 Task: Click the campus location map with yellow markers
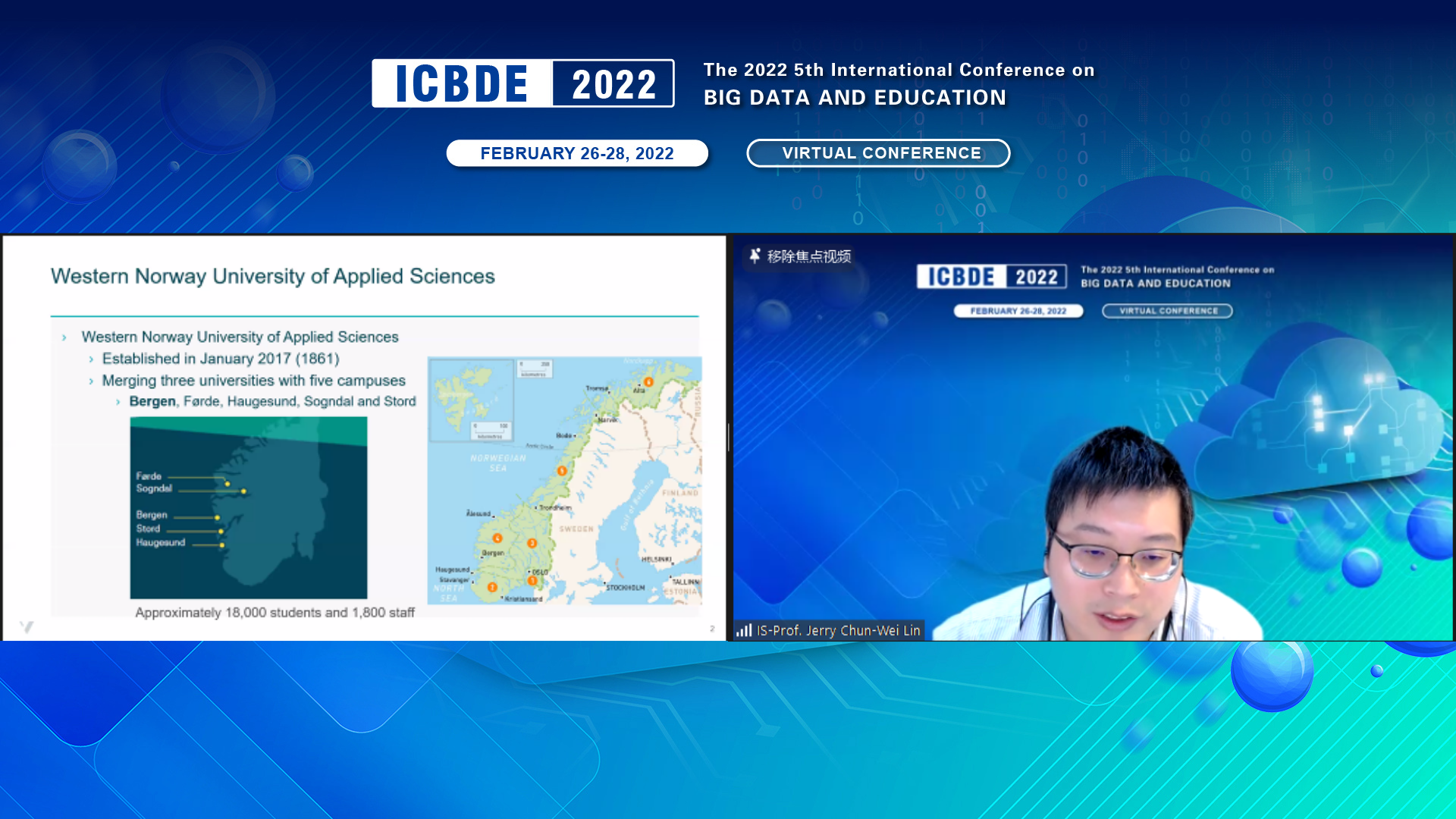[x=248, y=507]
